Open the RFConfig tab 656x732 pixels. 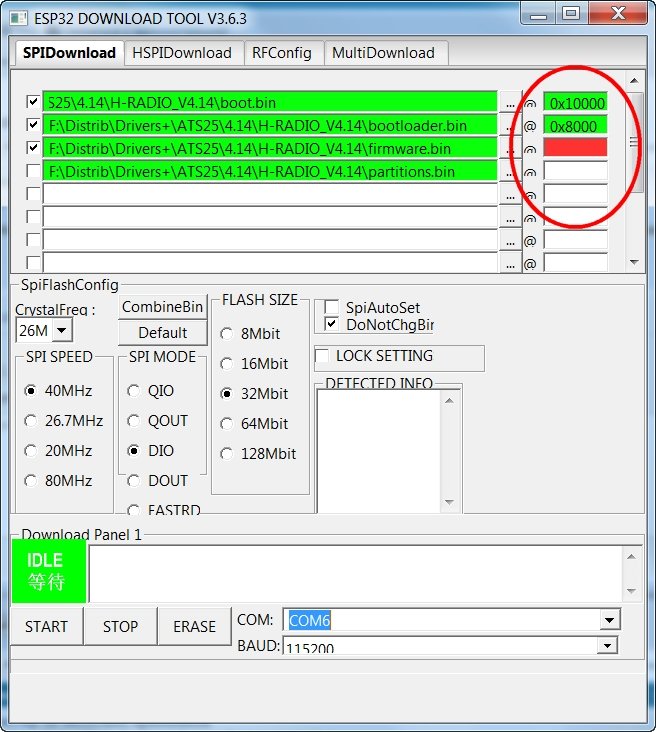coord(282,53)
